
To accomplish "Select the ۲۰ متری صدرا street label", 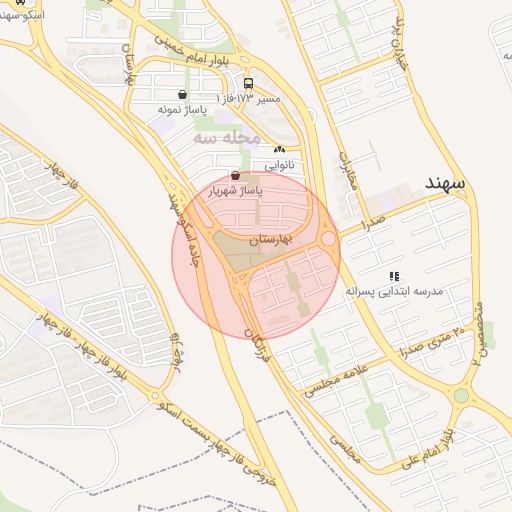I will click(x=433, y=343).
